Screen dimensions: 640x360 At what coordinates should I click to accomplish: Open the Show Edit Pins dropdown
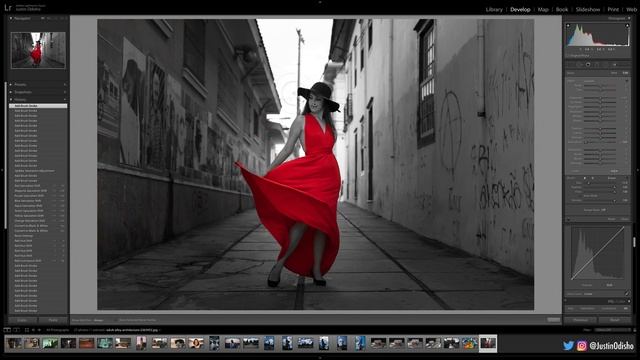(99, 320)
